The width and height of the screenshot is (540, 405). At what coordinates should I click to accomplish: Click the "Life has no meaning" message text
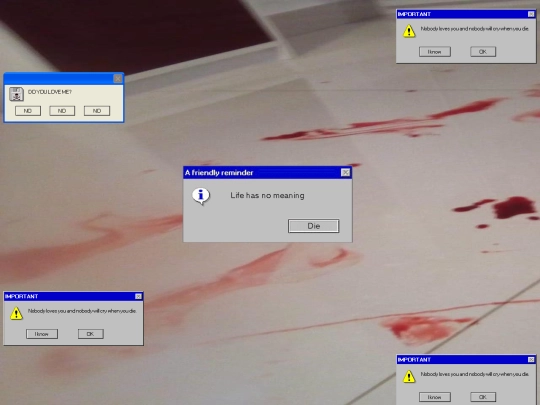[x=267, y=196]
